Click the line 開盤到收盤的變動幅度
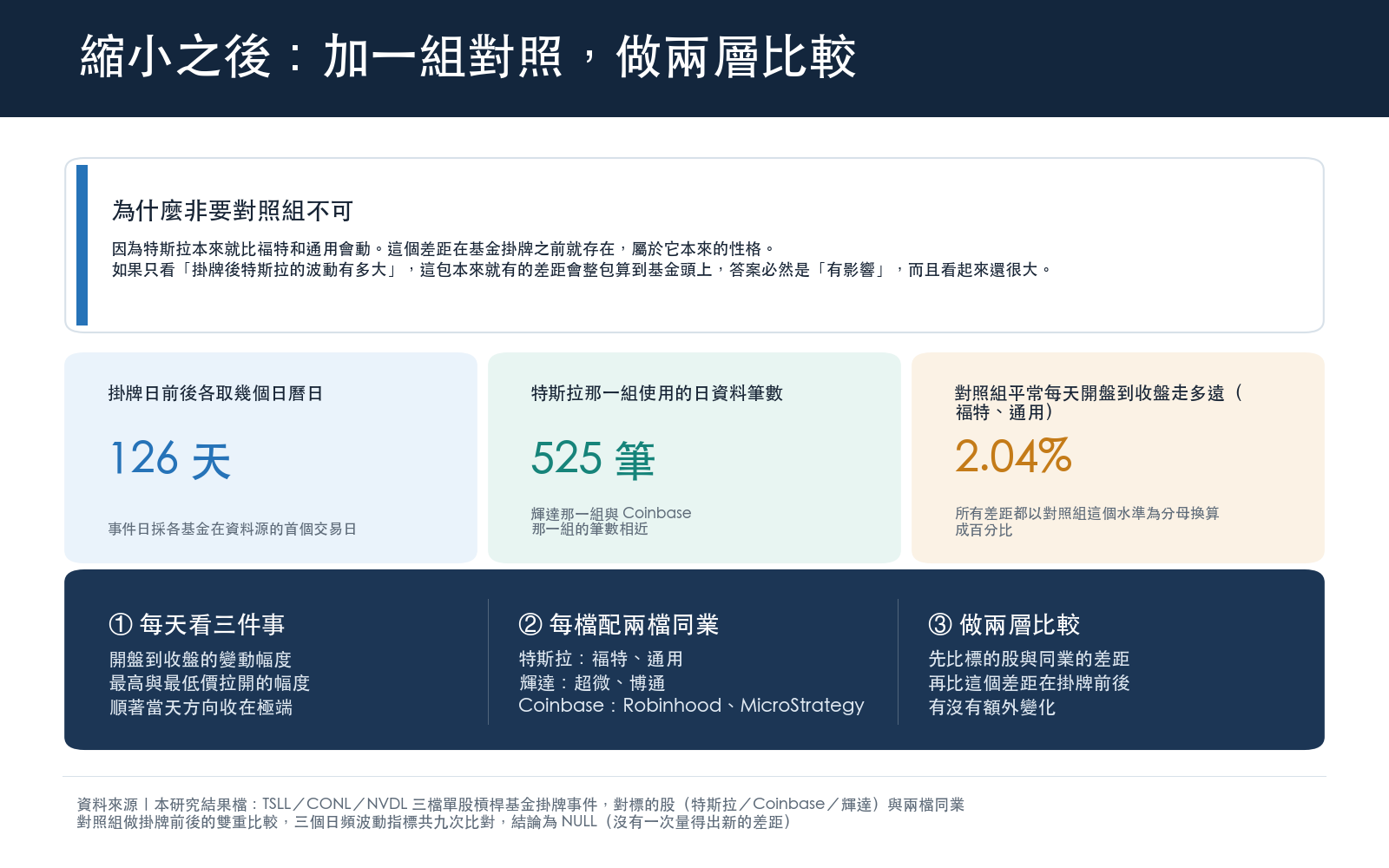The width and height of the screenshot is (1389, 868). (x=201, y=660)
